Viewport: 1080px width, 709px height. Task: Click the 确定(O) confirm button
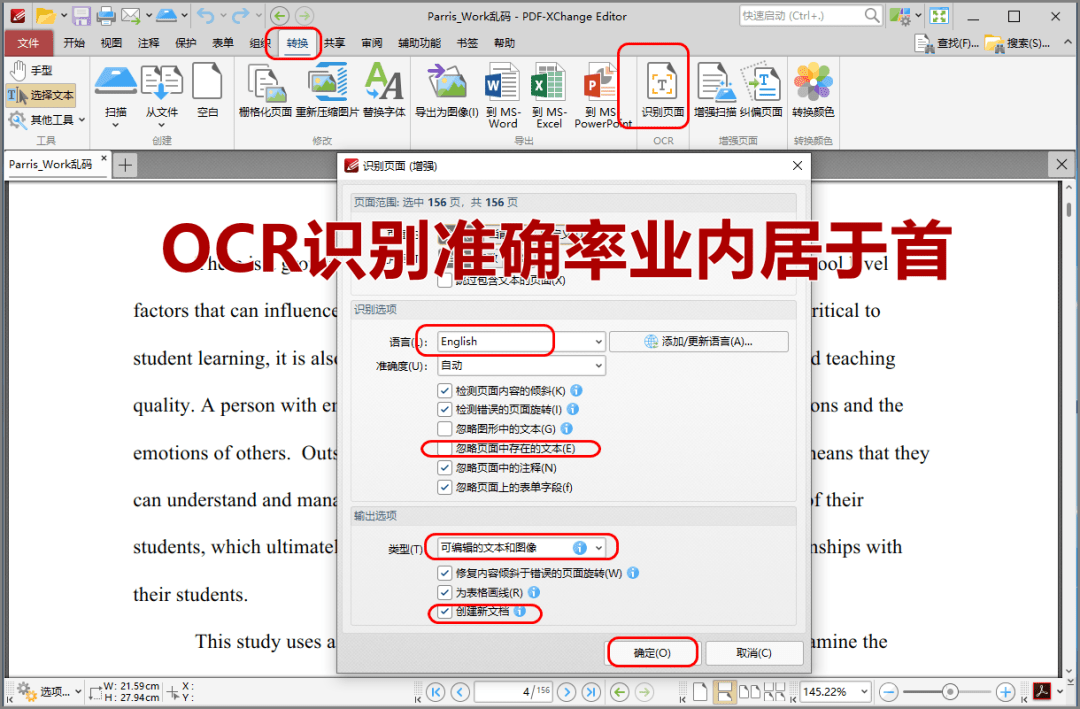[652, 652]
